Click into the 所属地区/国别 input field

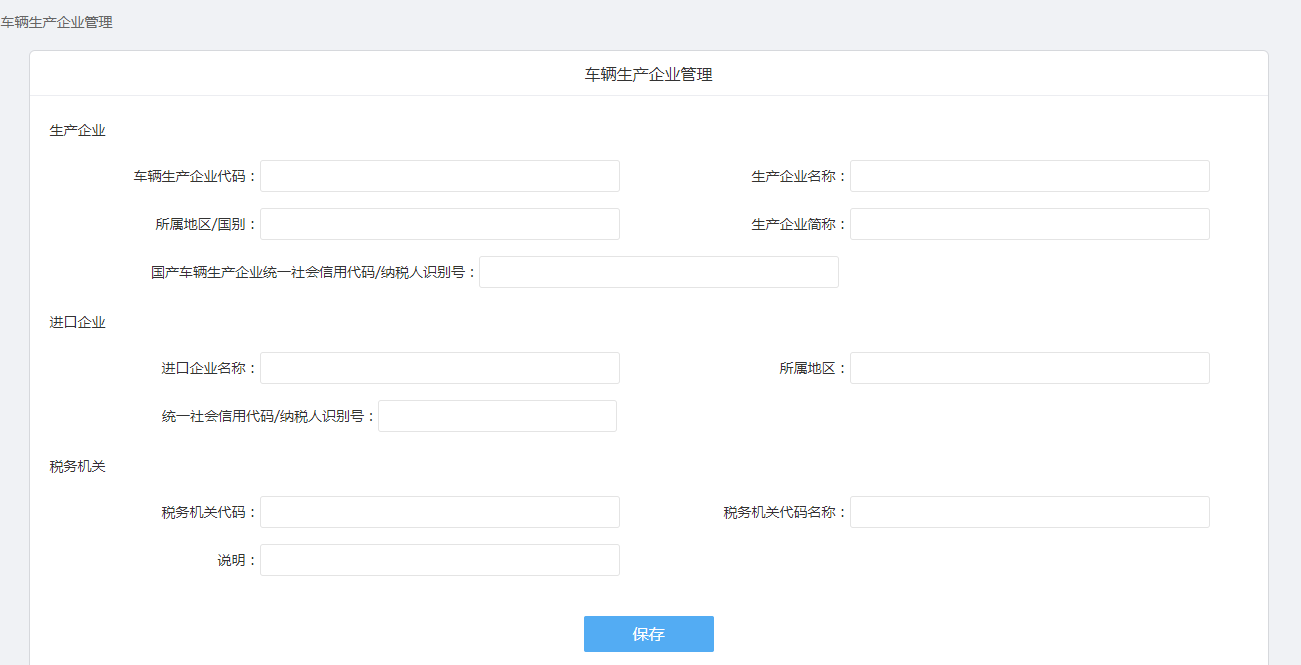439,224
